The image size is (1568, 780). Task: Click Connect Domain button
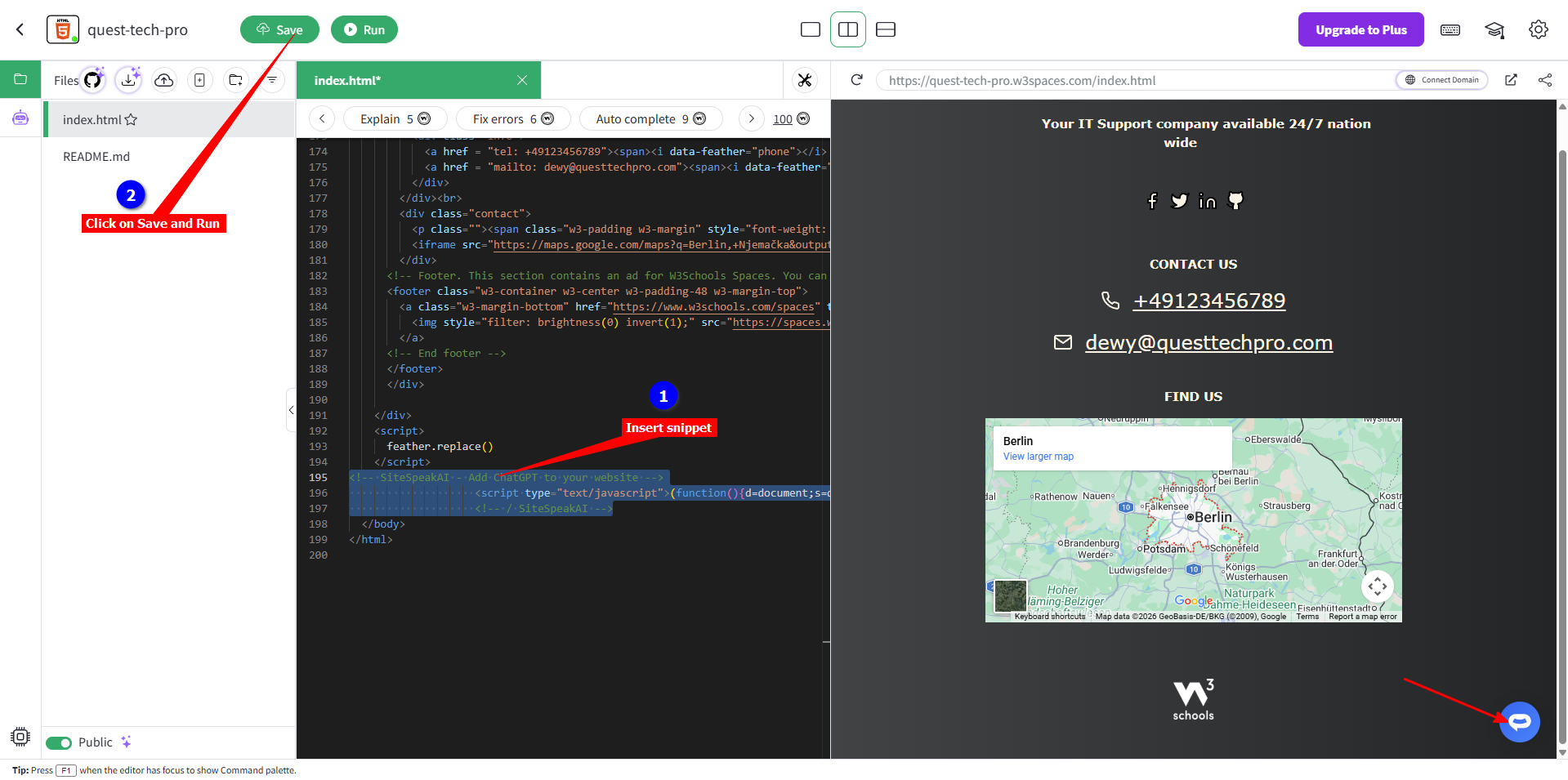[x=1442, y=80]
